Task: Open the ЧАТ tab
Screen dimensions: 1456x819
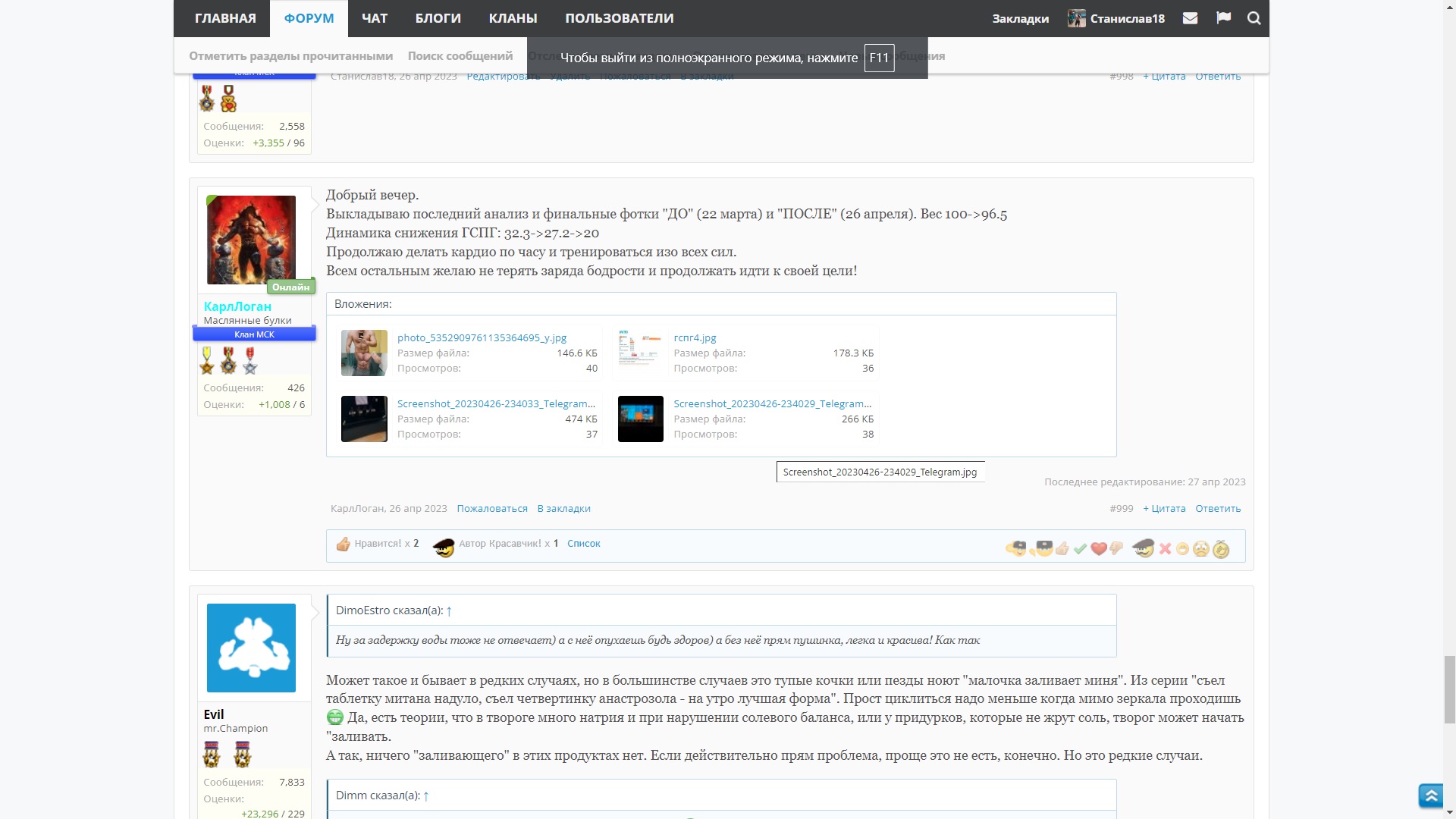Action: [374, 18]
